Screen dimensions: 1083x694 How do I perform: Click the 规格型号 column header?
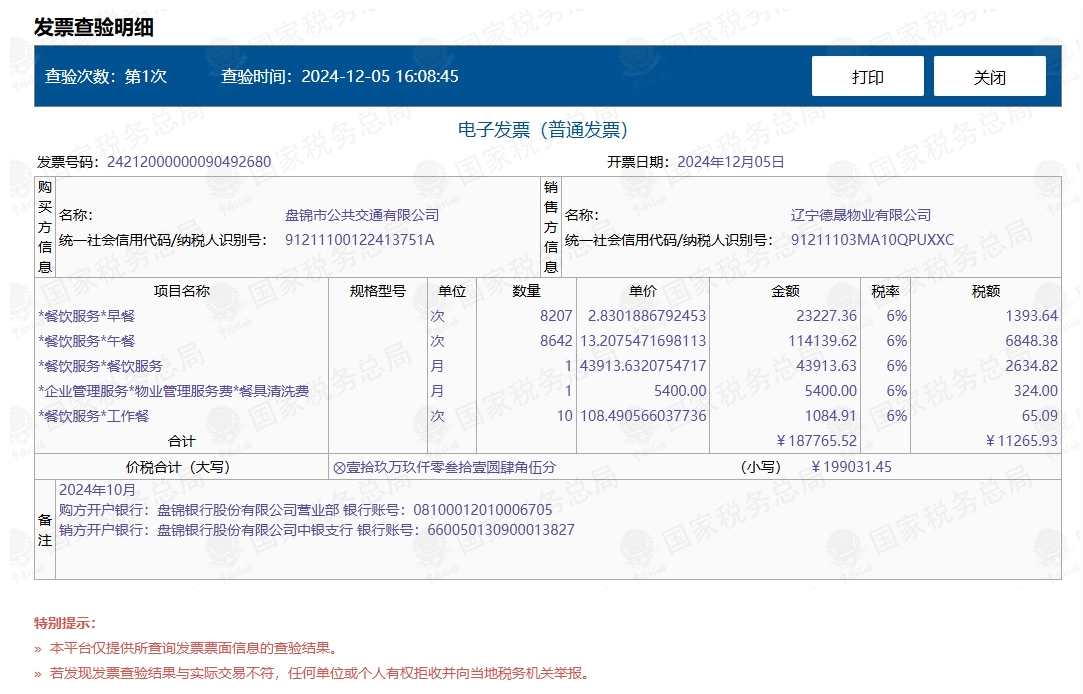(x=378, y=291)
